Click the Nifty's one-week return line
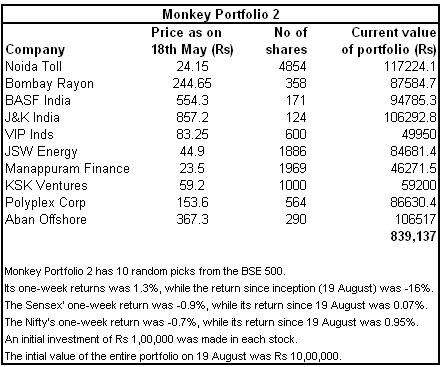Screen dimensions: 445x367 [x=211, y=322]
